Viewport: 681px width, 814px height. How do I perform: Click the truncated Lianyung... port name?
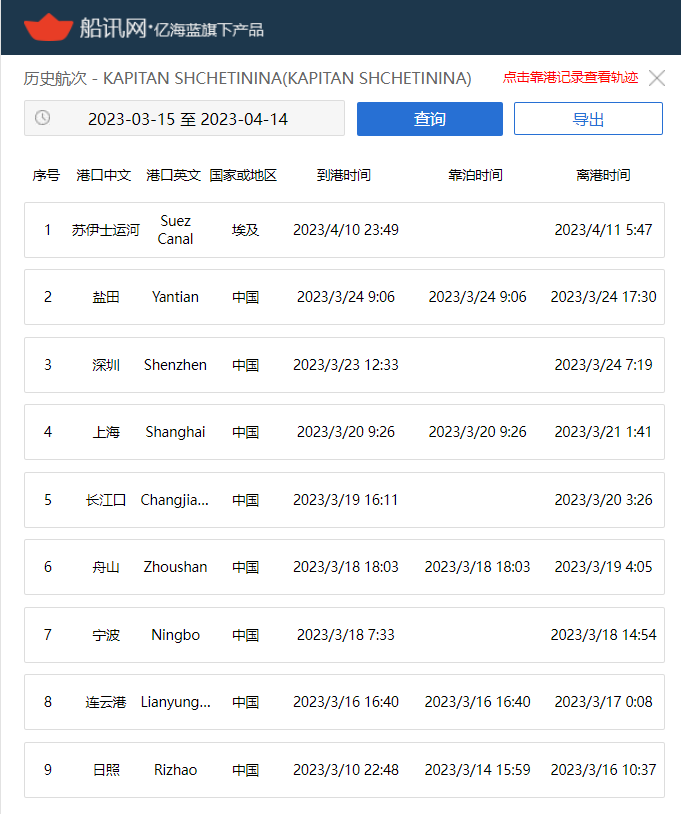coord(175,702)
